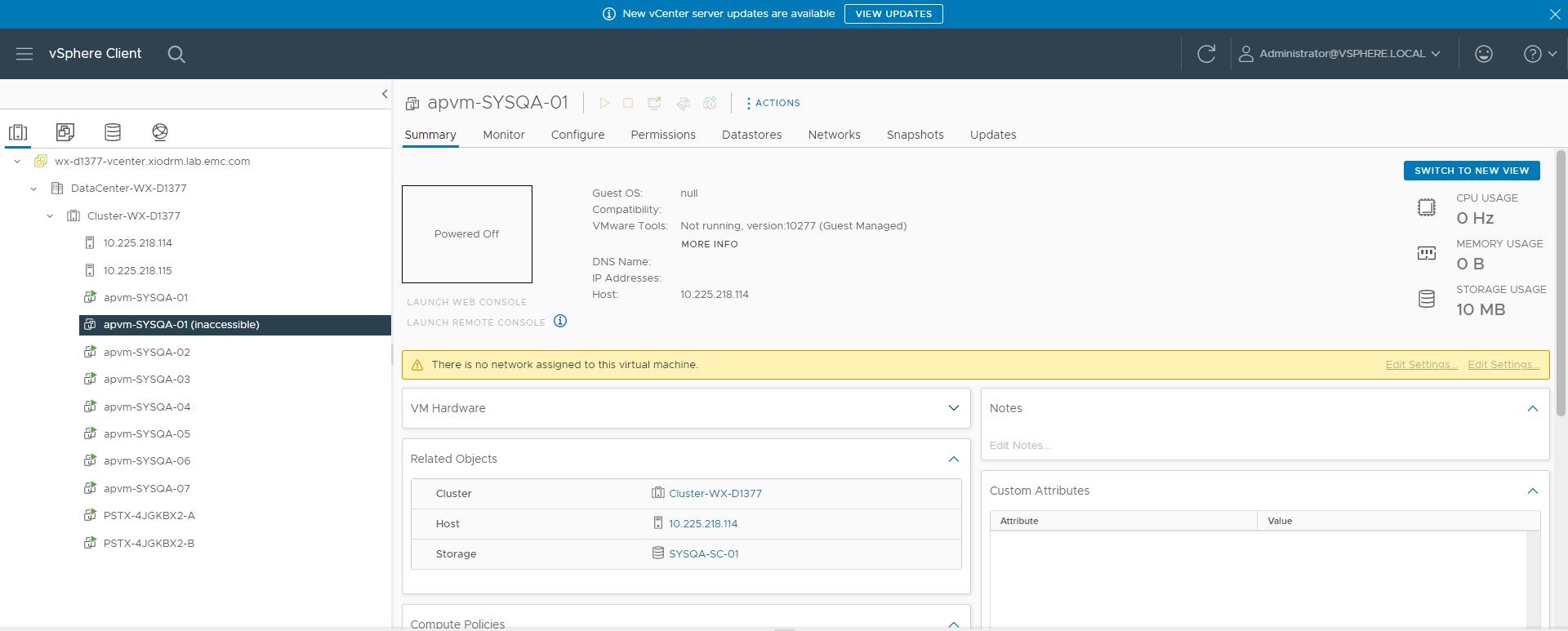Click the global search magnifier icon
The width and height of the screenshot is (1568, 631).
click(x=176, y=54)
